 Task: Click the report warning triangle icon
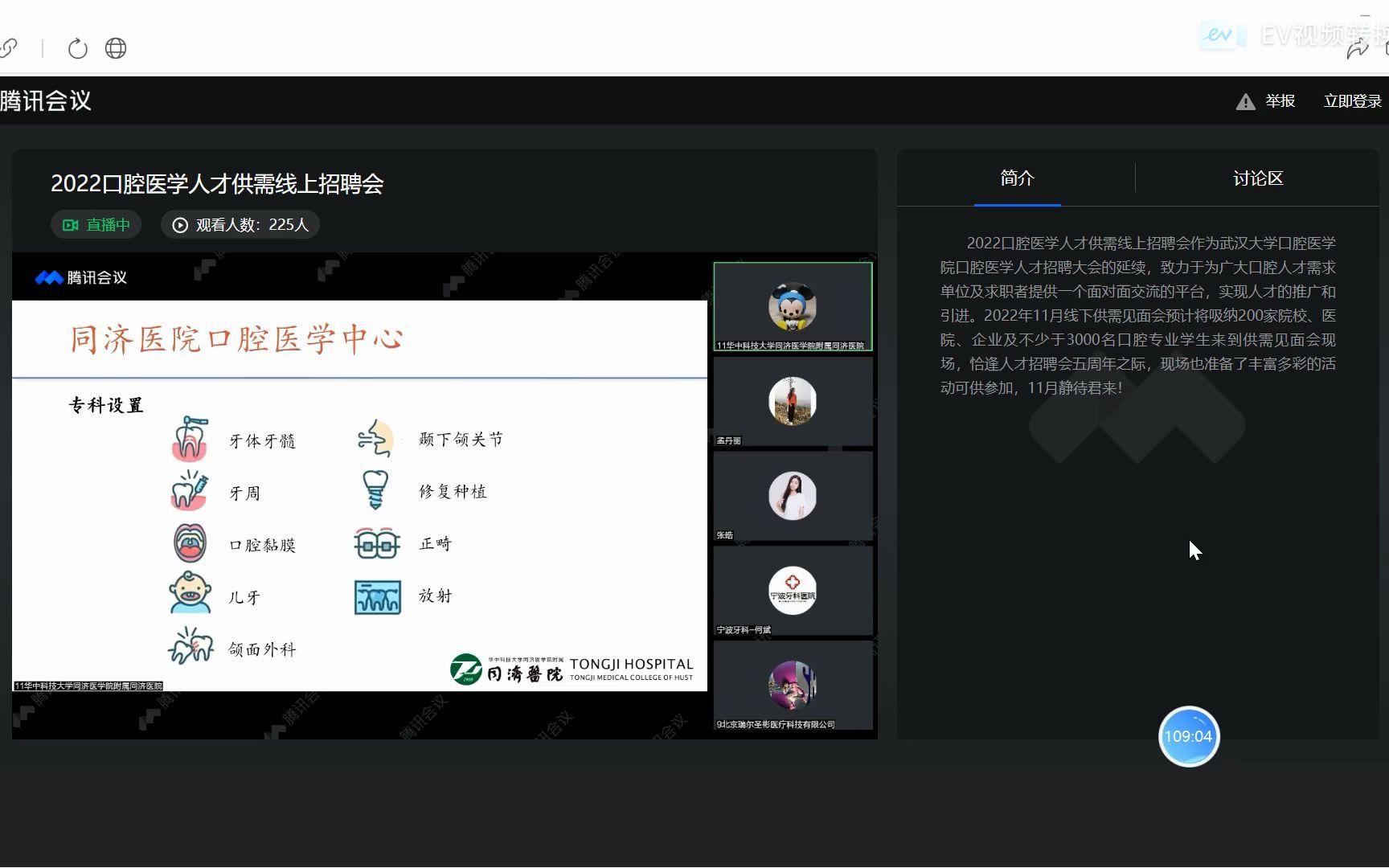[x=1245, y=101]
